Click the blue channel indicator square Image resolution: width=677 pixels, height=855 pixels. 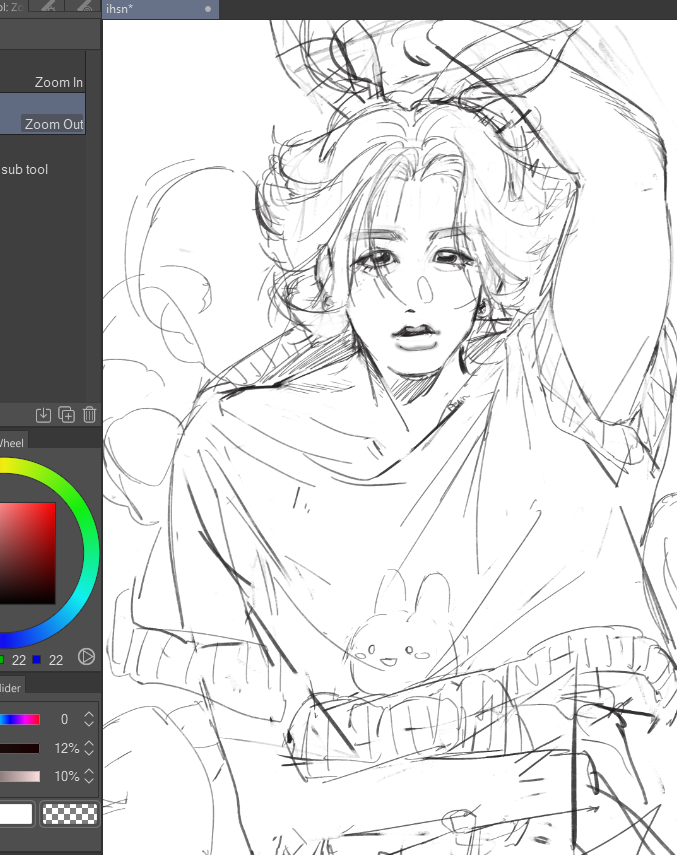click(37, 660)
